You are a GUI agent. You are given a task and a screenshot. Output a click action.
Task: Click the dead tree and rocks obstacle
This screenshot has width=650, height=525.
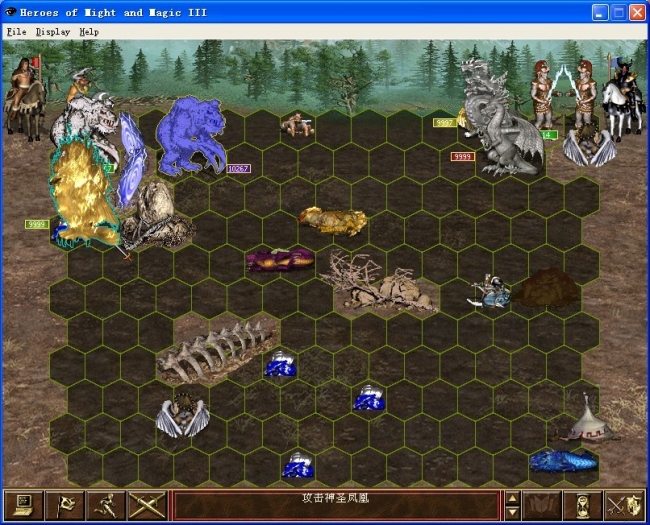pos(379,282)
